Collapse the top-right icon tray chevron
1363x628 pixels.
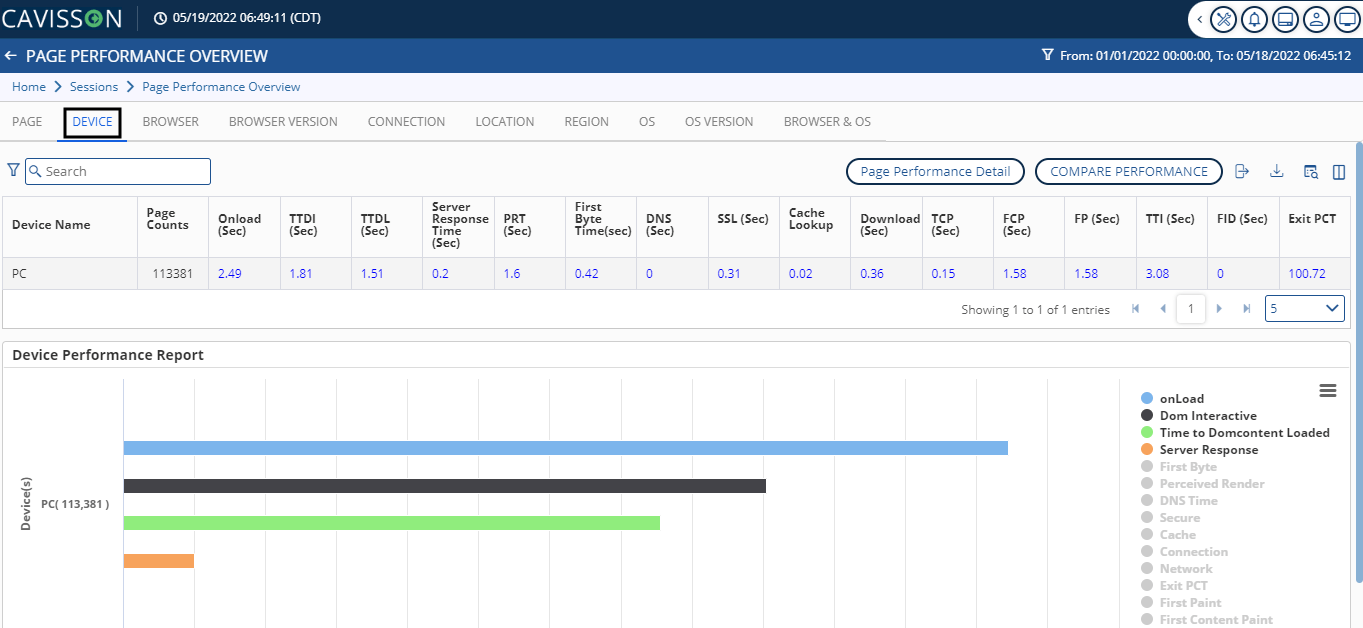pyautogui.click(x=1199, y=19)
